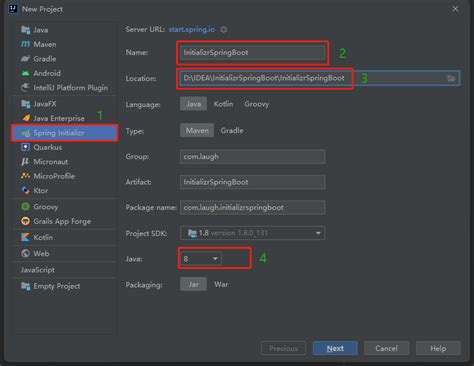Select Groovy as the language
474x366 pixels.
point(256,104)
